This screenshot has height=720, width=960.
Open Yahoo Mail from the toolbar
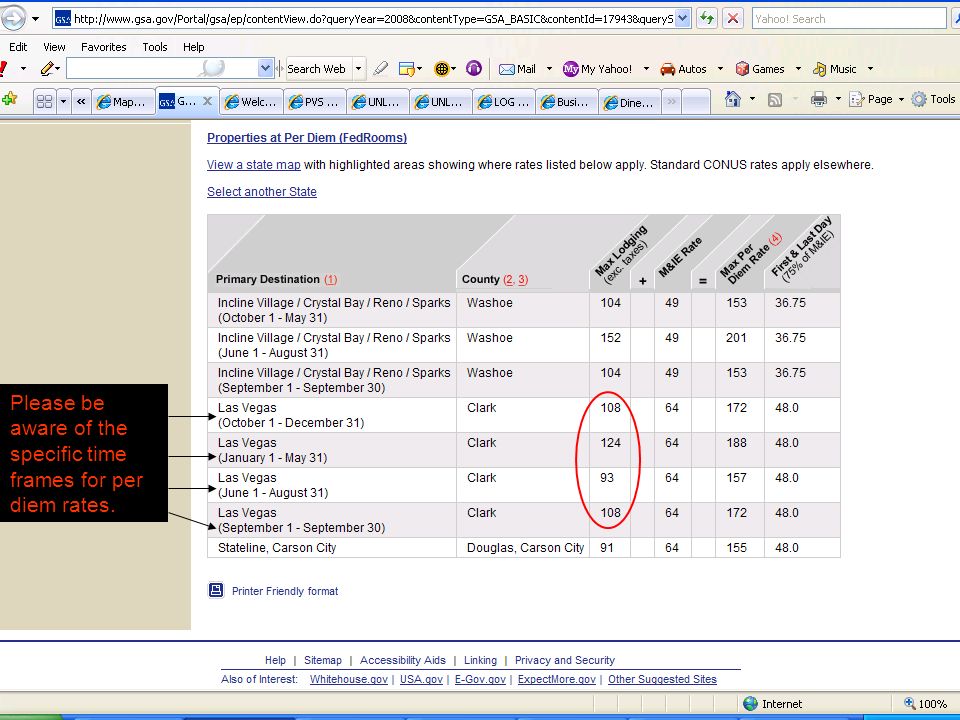tap(517, 69)
